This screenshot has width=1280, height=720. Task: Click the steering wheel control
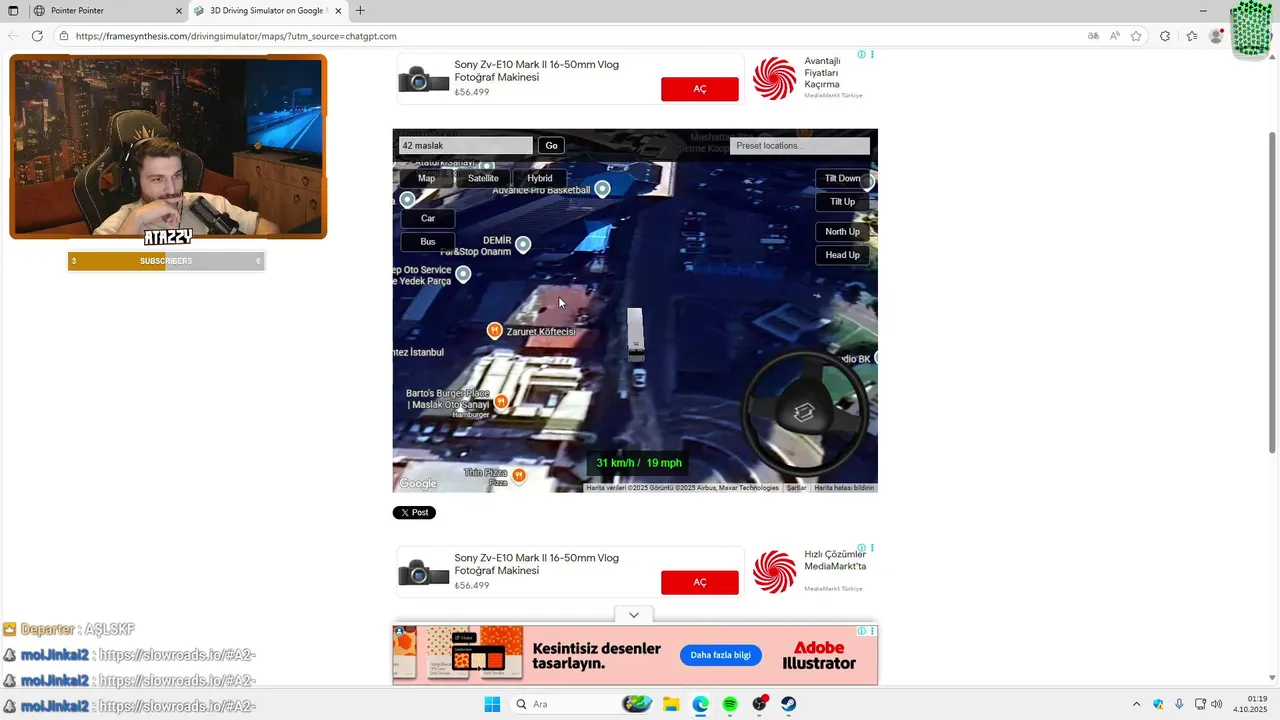[x=804, y=411]
